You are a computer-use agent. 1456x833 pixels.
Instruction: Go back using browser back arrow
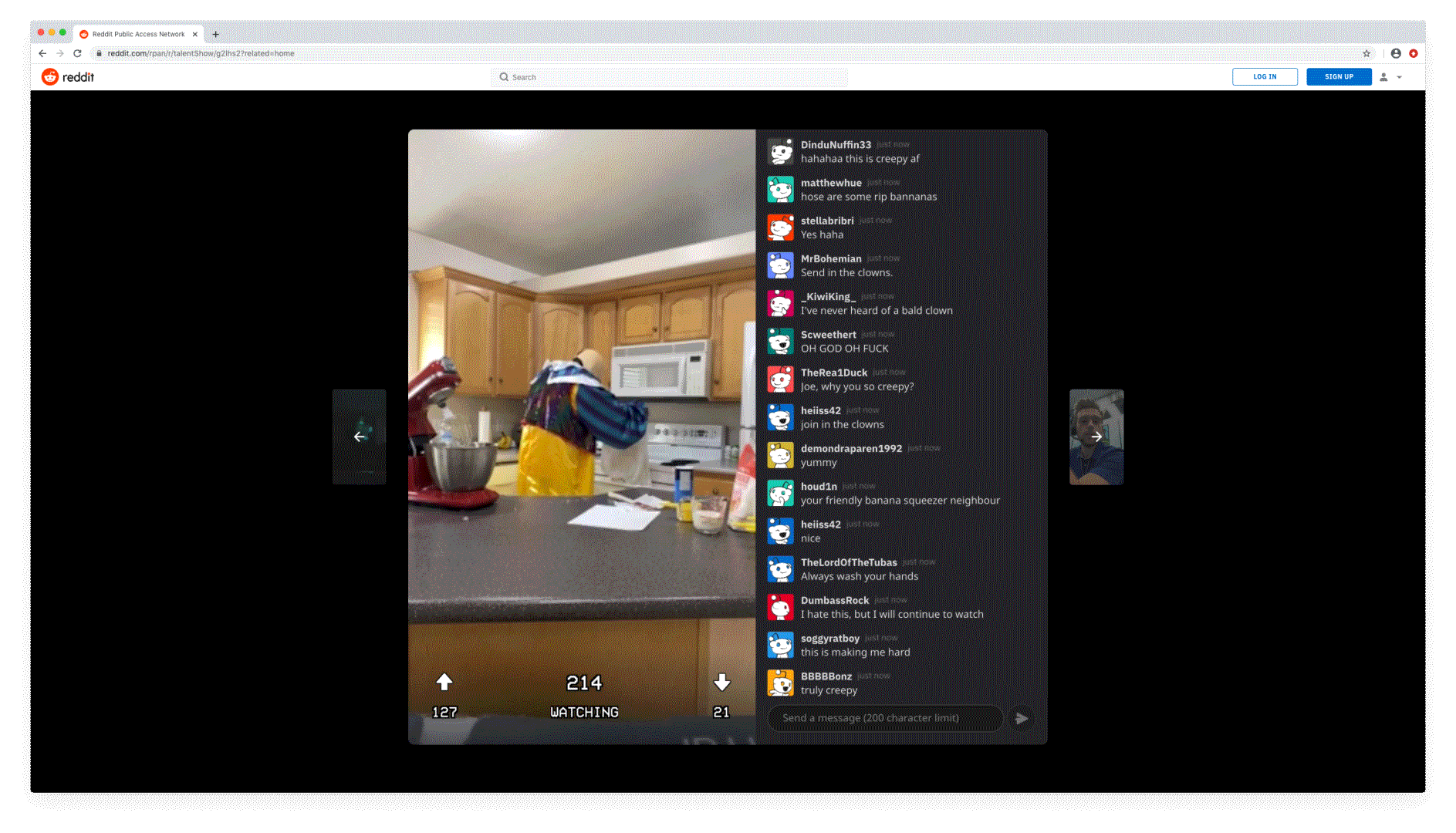point(42,54)
